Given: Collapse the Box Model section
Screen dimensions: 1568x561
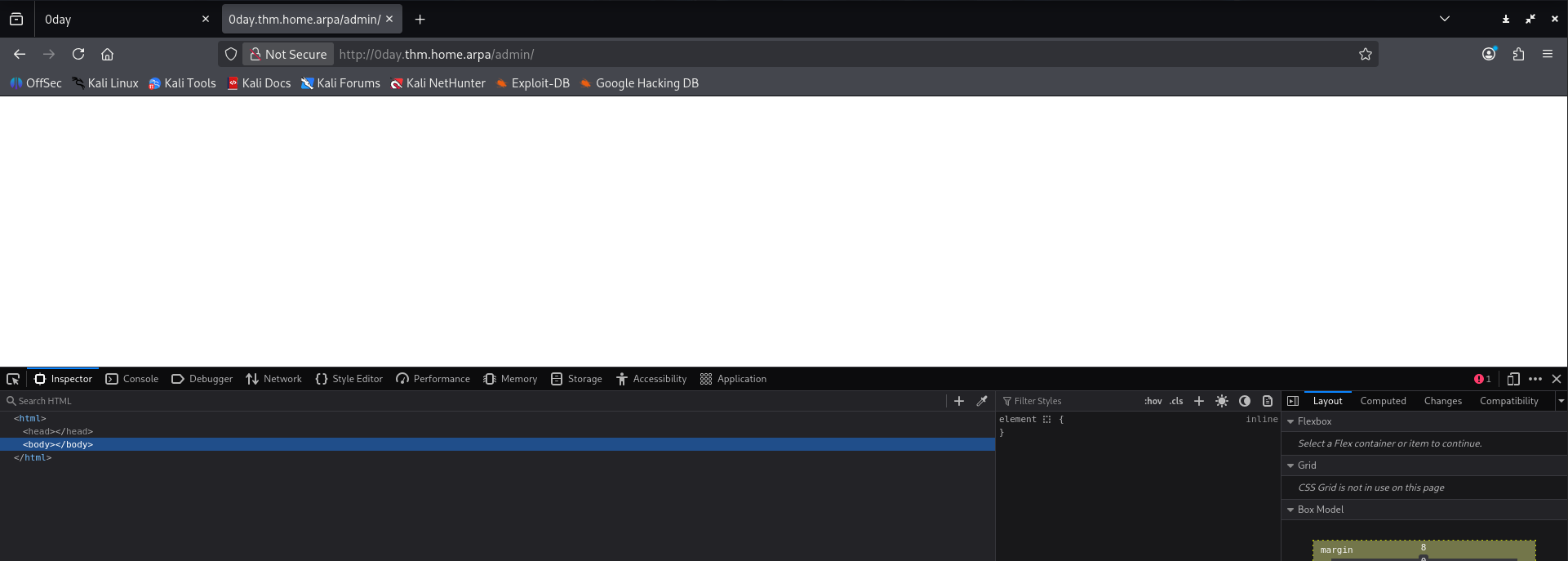Looking at the screenshot, I should 1290,510.
